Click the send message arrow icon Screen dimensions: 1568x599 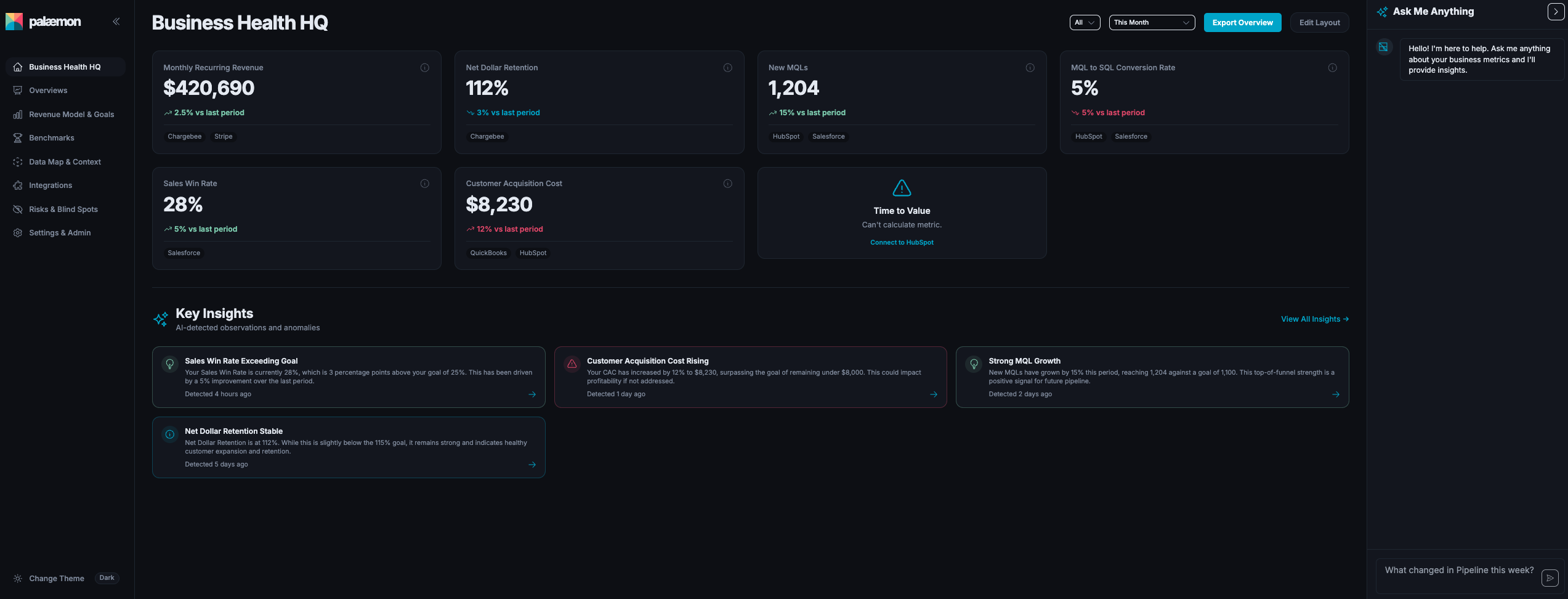pyautogui.click(x=1550, y=577)
